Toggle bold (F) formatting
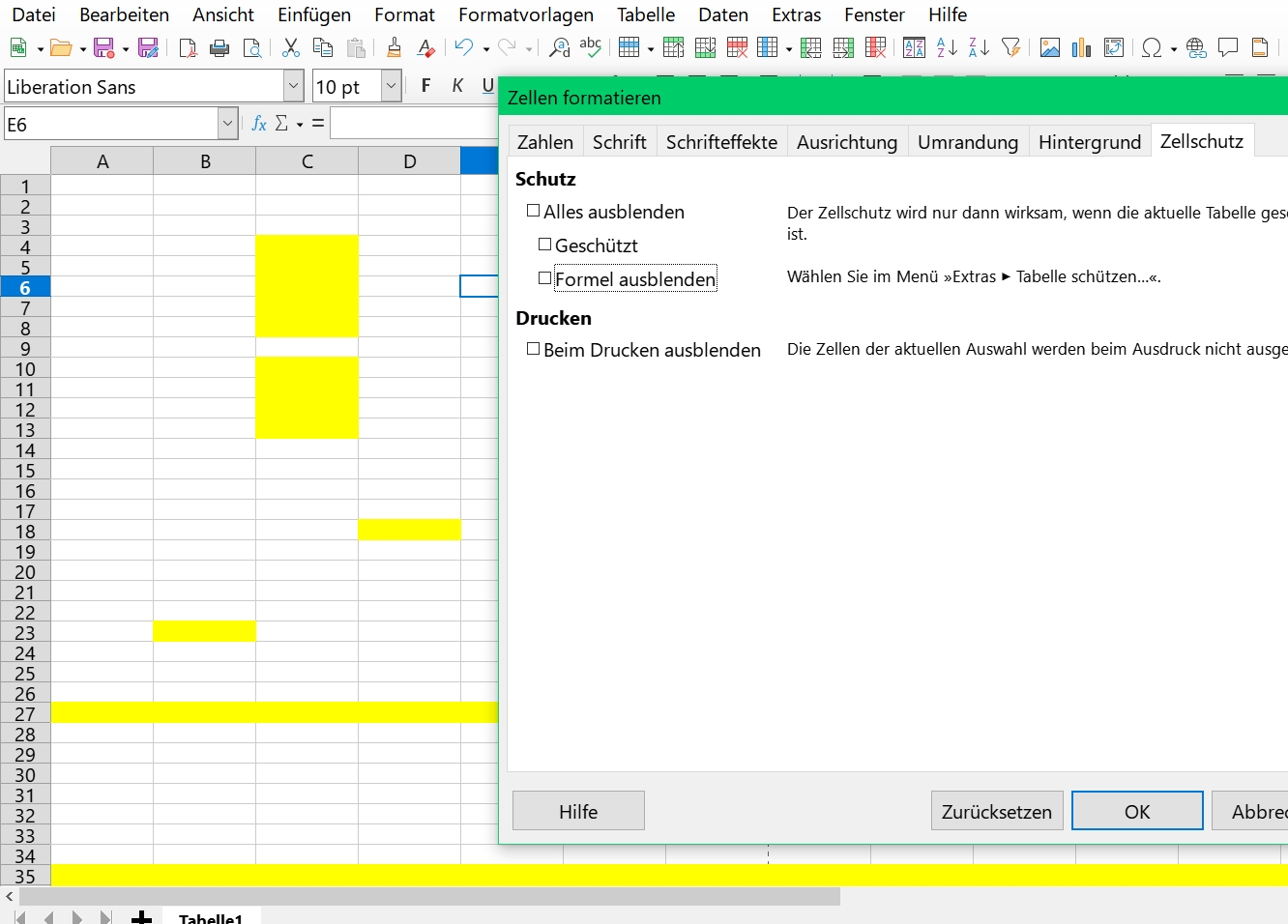1288x924 pixels. pos(425,86)
